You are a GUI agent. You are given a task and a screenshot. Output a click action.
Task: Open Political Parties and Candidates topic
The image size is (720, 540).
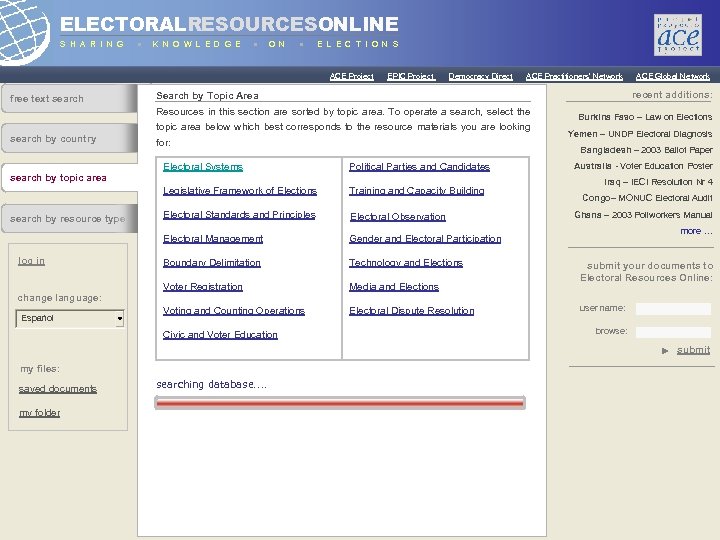[419, 167]
